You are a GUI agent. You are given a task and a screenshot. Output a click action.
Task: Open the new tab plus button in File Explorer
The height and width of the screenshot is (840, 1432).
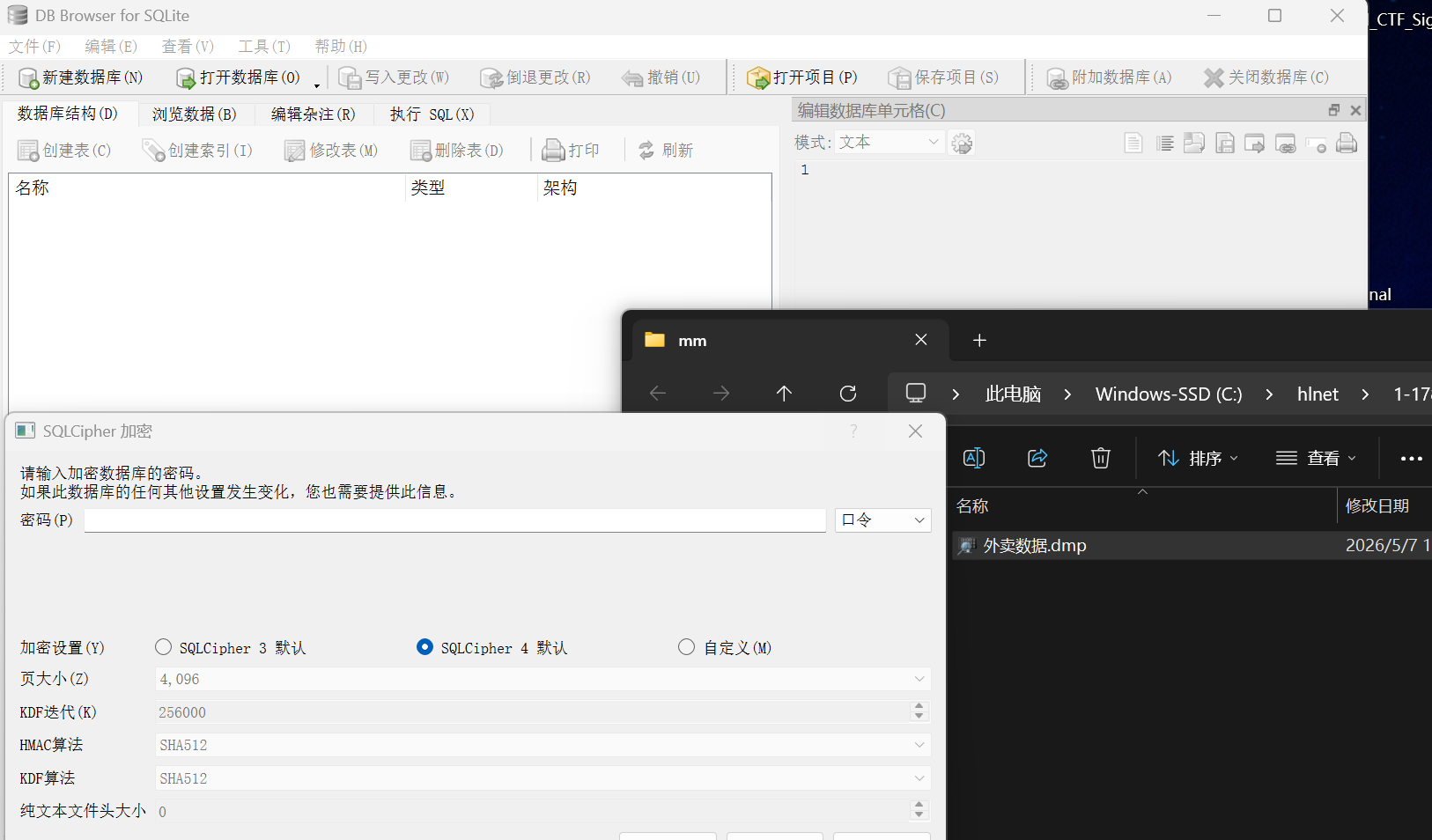(979, 341)
